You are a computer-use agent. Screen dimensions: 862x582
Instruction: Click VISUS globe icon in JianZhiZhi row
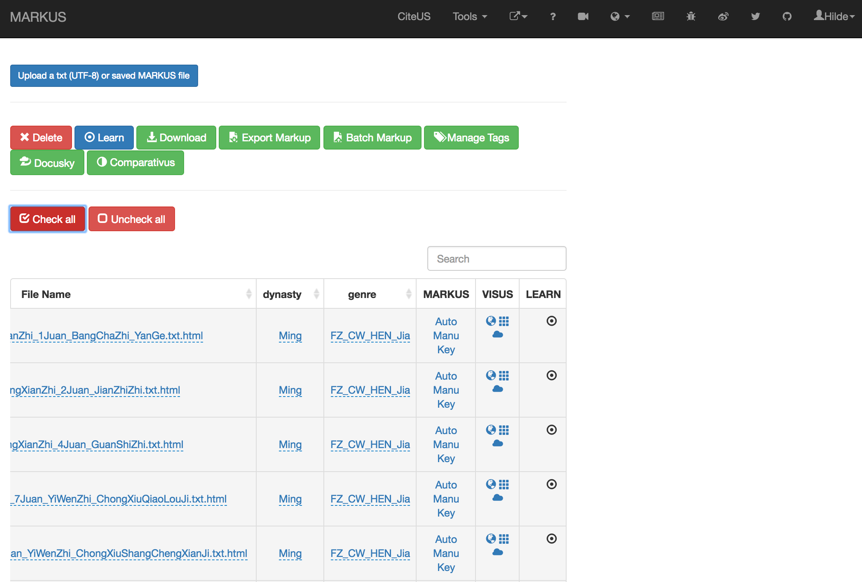tap(491, 375)
